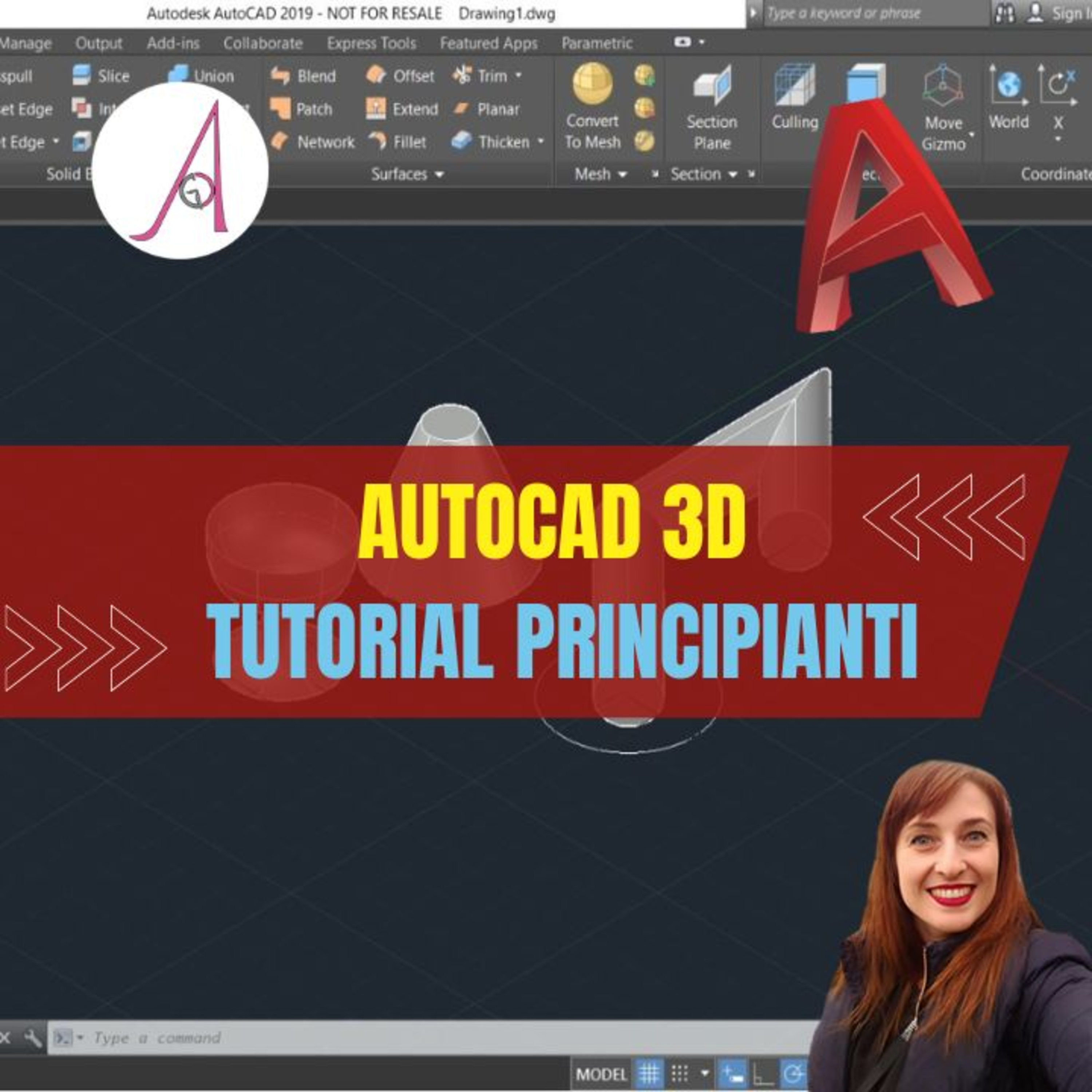Switch to the Collaborate tab
This screenshot has width=1092, height=1092.
[x=263, y=44]
